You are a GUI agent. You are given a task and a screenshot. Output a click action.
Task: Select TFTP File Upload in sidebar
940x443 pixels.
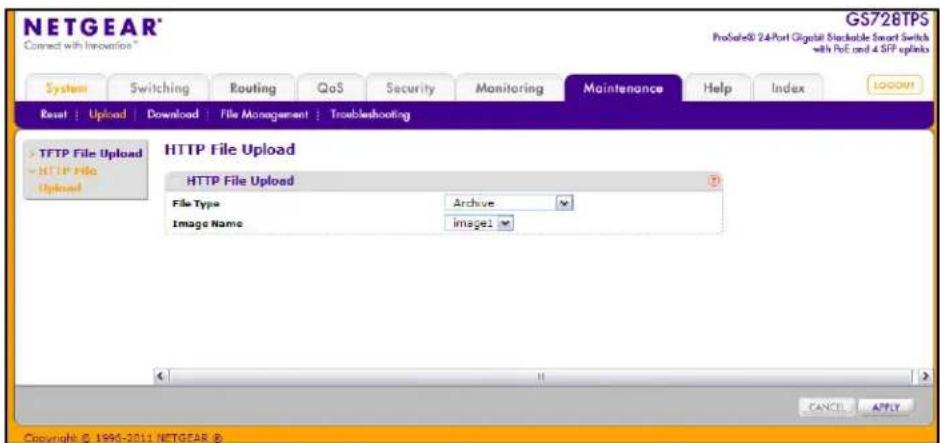point(89,154)
